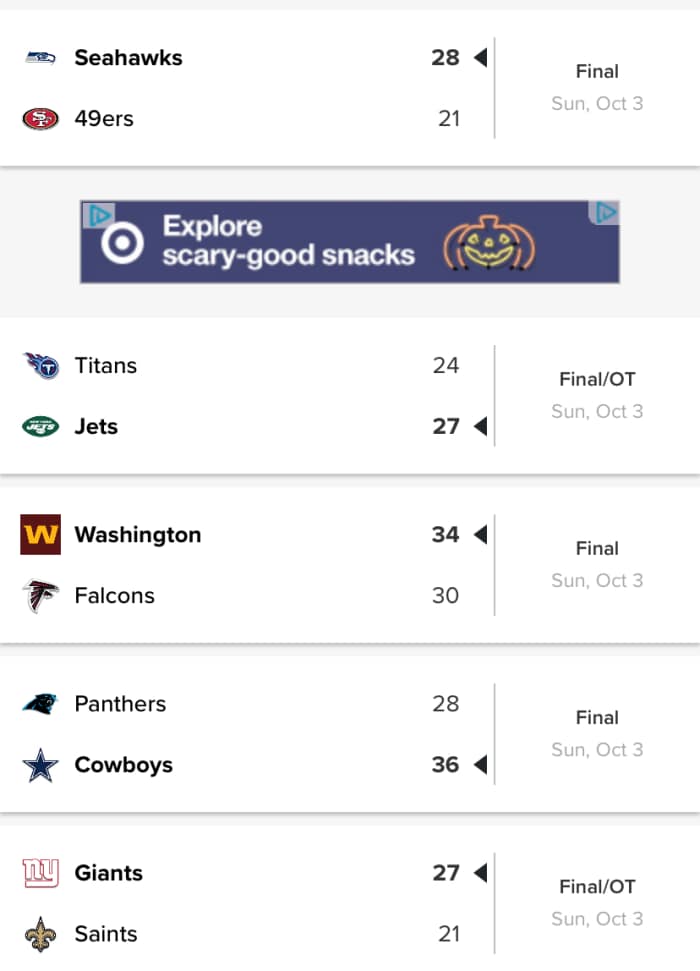The image size is (700, 971).
Task: Click the Seahawks team logo
Action: [40, 58]
